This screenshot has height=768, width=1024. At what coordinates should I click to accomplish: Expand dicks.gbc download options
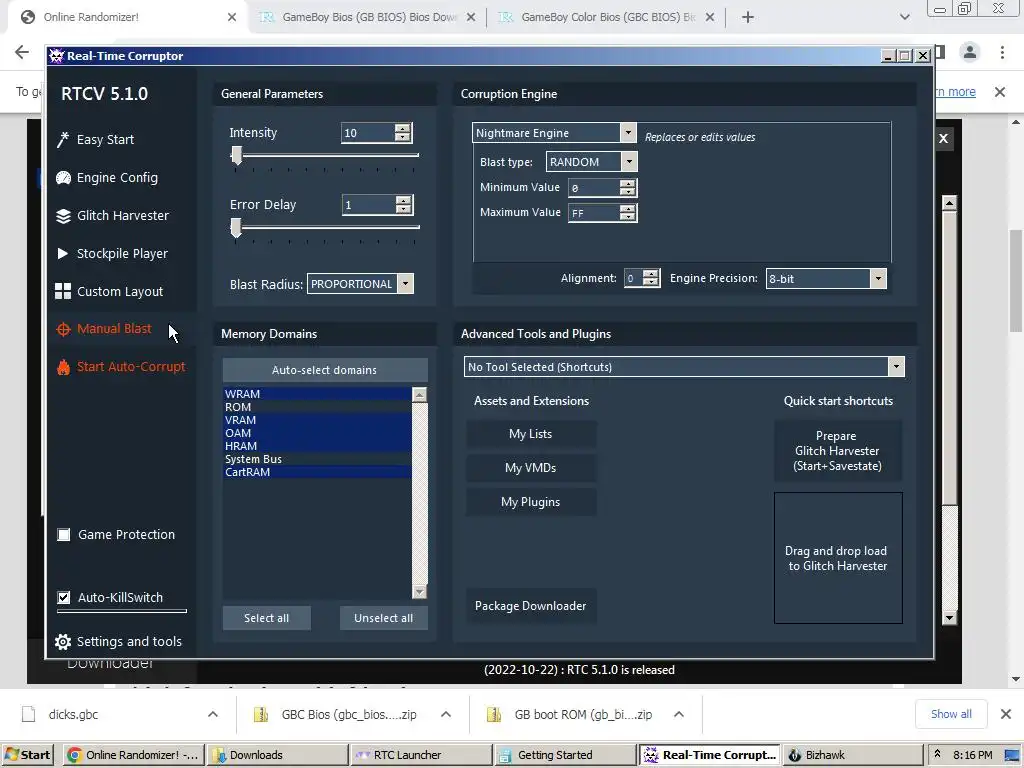point(213,714)
